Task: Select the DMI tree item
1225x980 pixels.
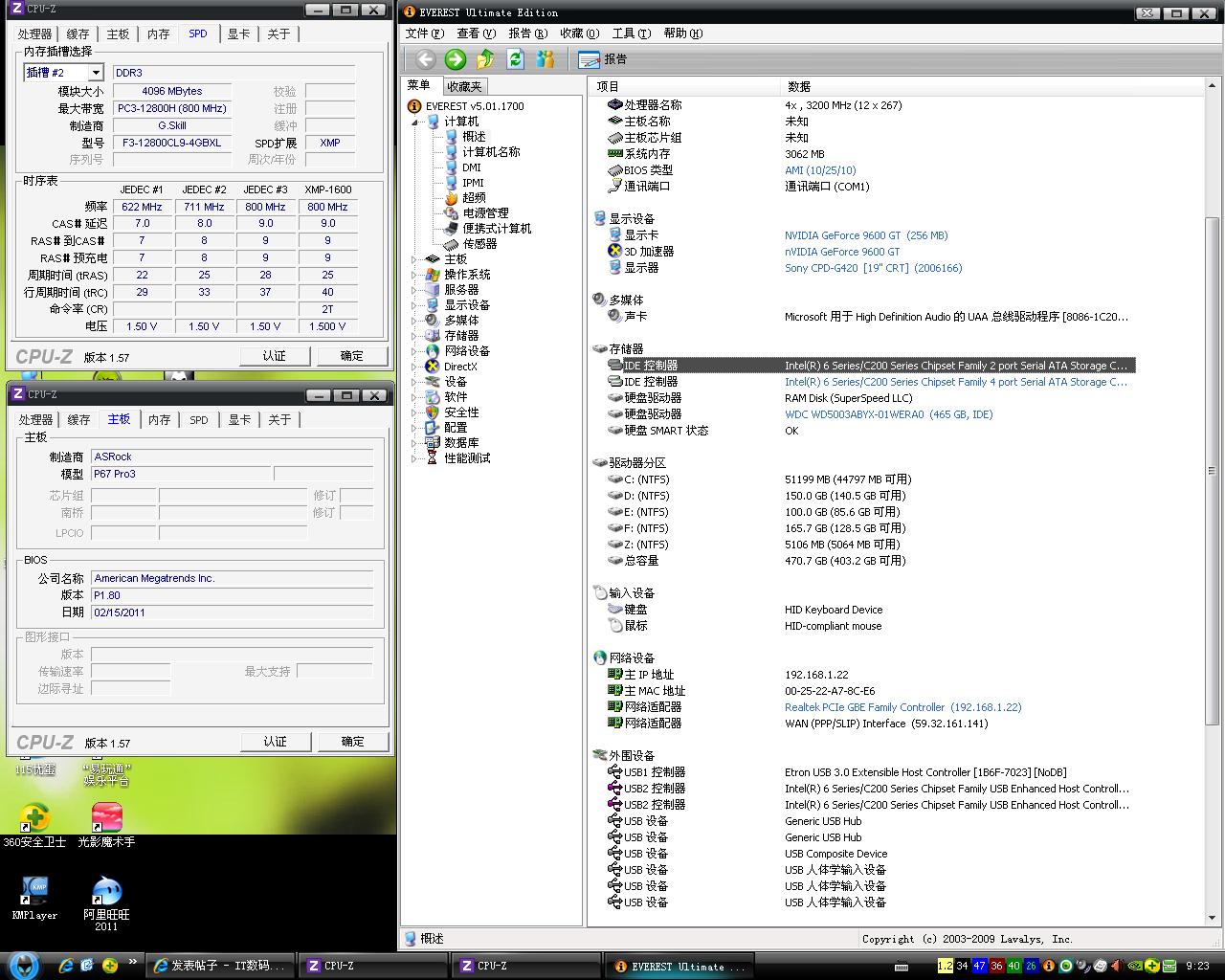Action: [x=463, y=167]
